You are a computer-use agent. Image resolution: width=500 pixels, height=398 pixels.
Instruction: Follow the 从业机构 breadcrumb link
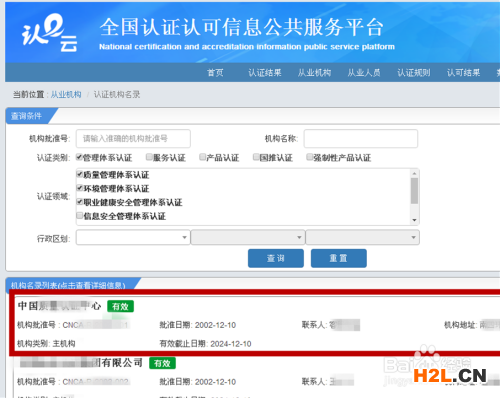click(x=66, y=95)
